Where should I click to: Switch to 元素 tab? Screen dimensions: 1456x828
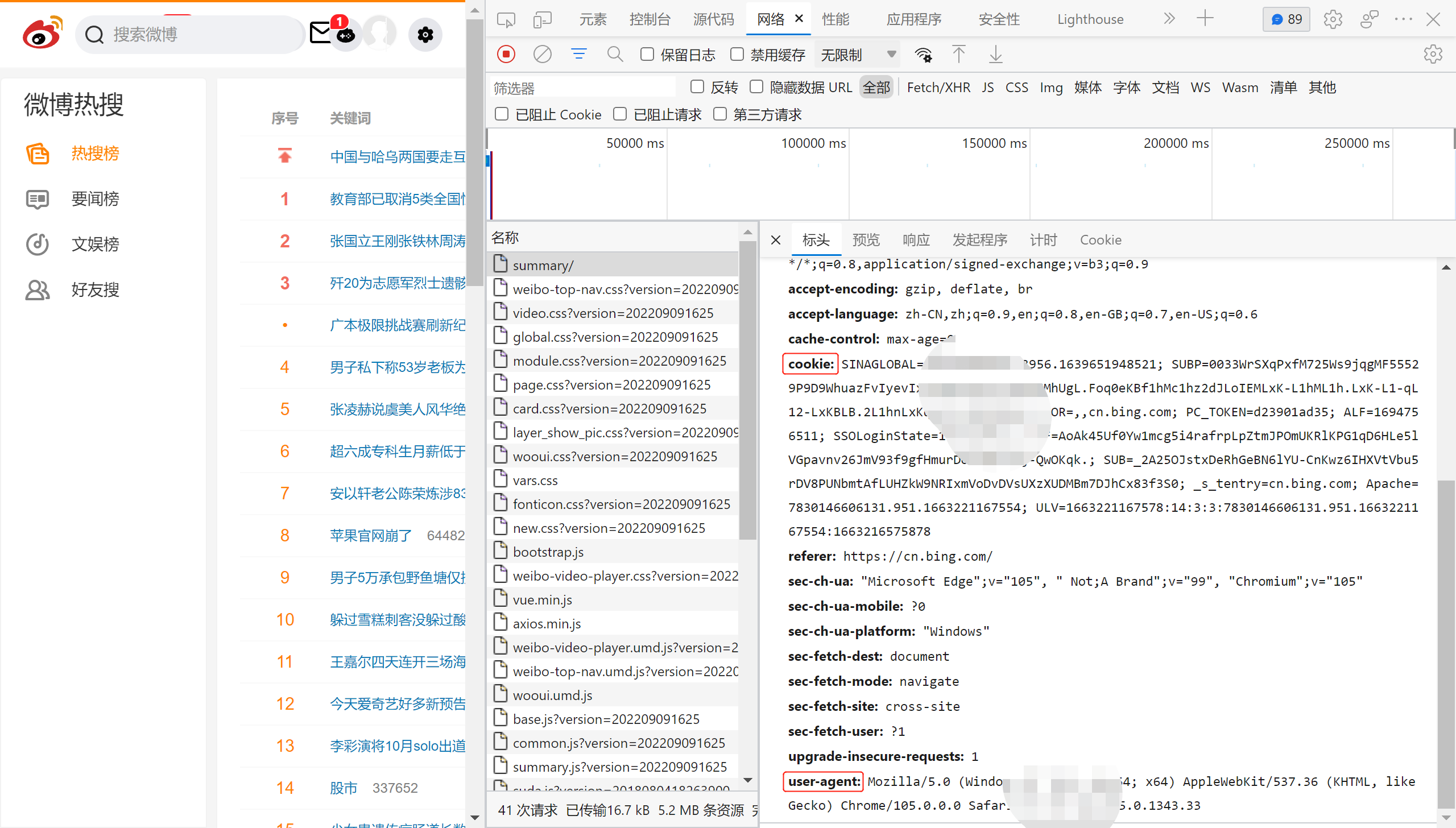click(x=593, y=19)
